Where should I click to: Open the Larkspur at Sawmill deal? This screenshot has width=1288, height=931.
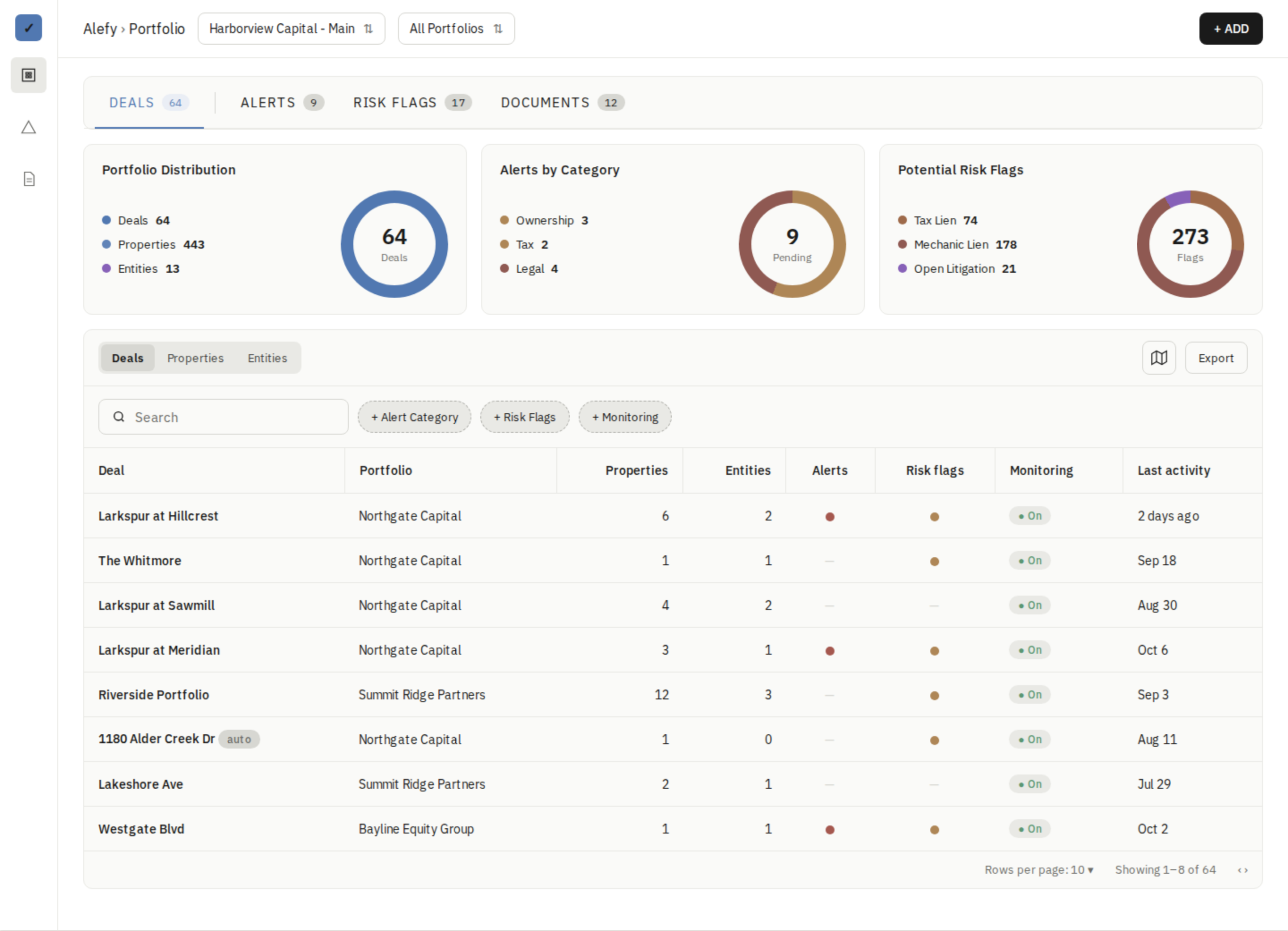[156, 605]
